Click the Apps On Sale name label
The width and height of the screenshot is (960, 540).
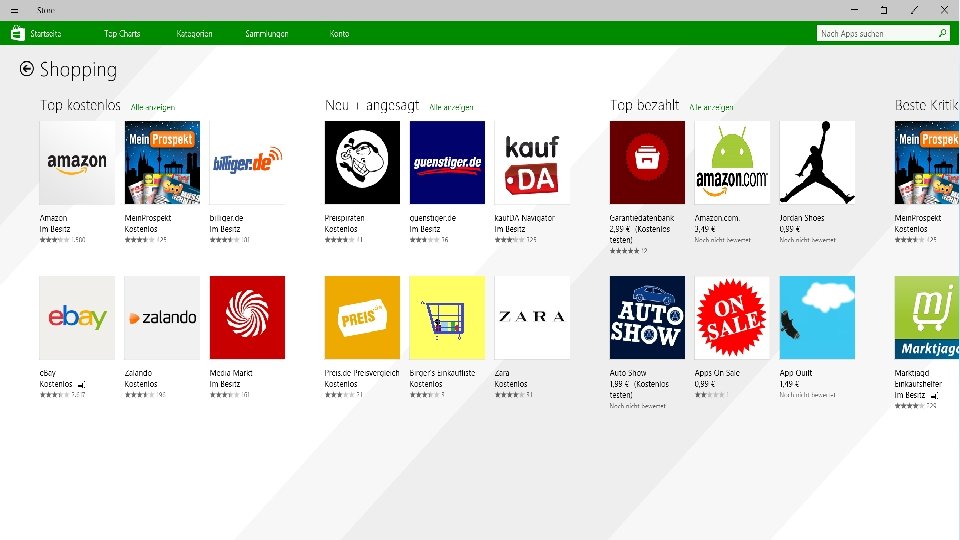(x=718, y=373)
